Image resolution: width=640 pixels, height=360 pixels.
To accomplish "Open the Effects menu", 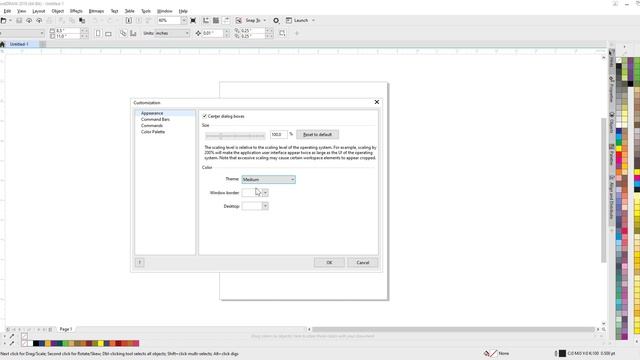I will (x=76, y=11).
